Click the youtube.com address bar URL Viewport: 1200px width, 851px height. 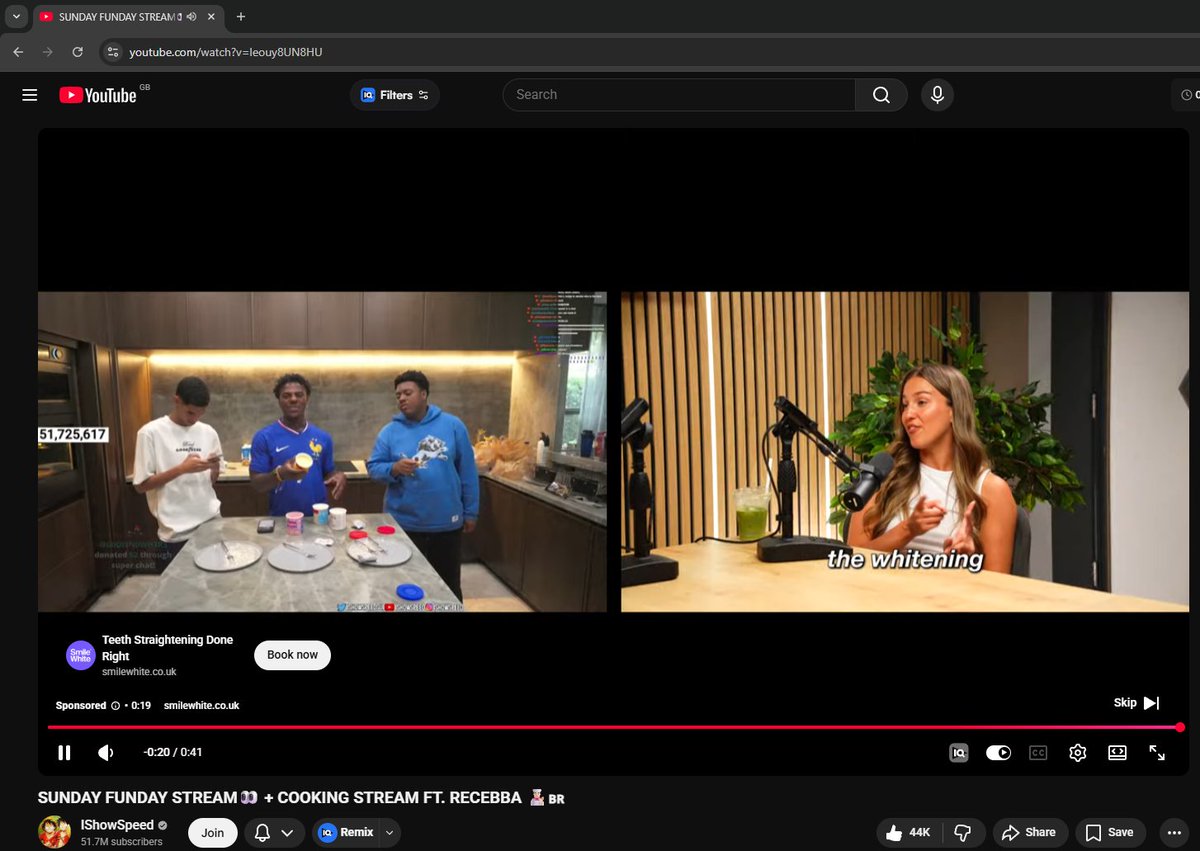point(226,52)
